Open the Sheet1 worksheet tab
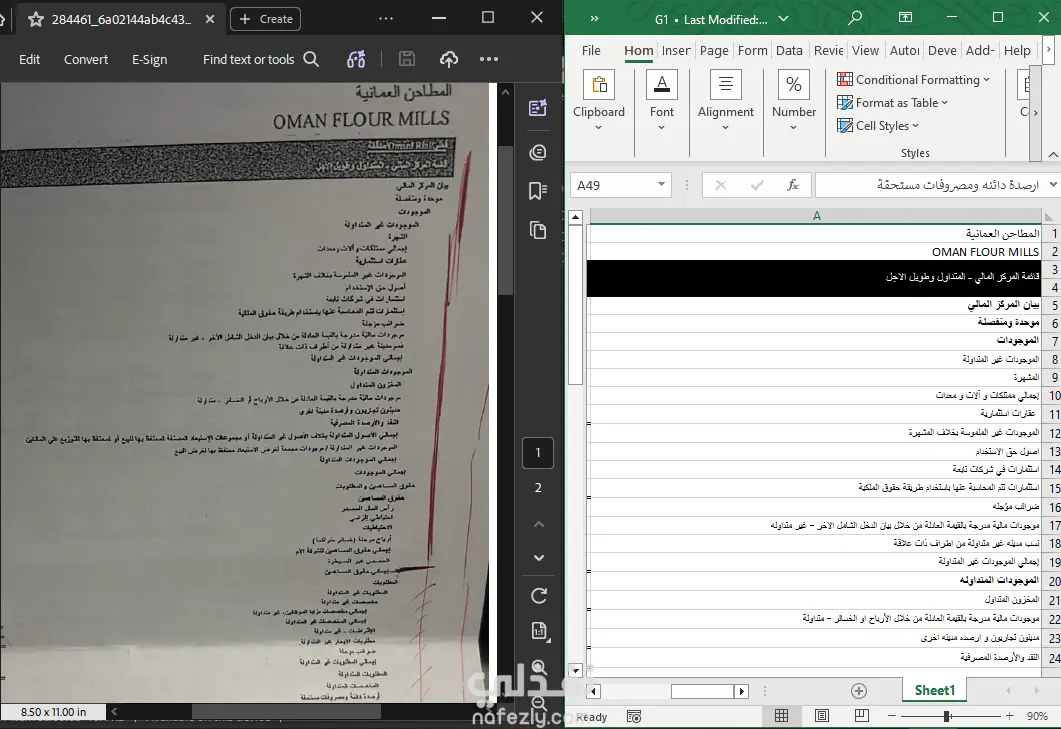This screenshot has width=1061, height=729. 934,690
